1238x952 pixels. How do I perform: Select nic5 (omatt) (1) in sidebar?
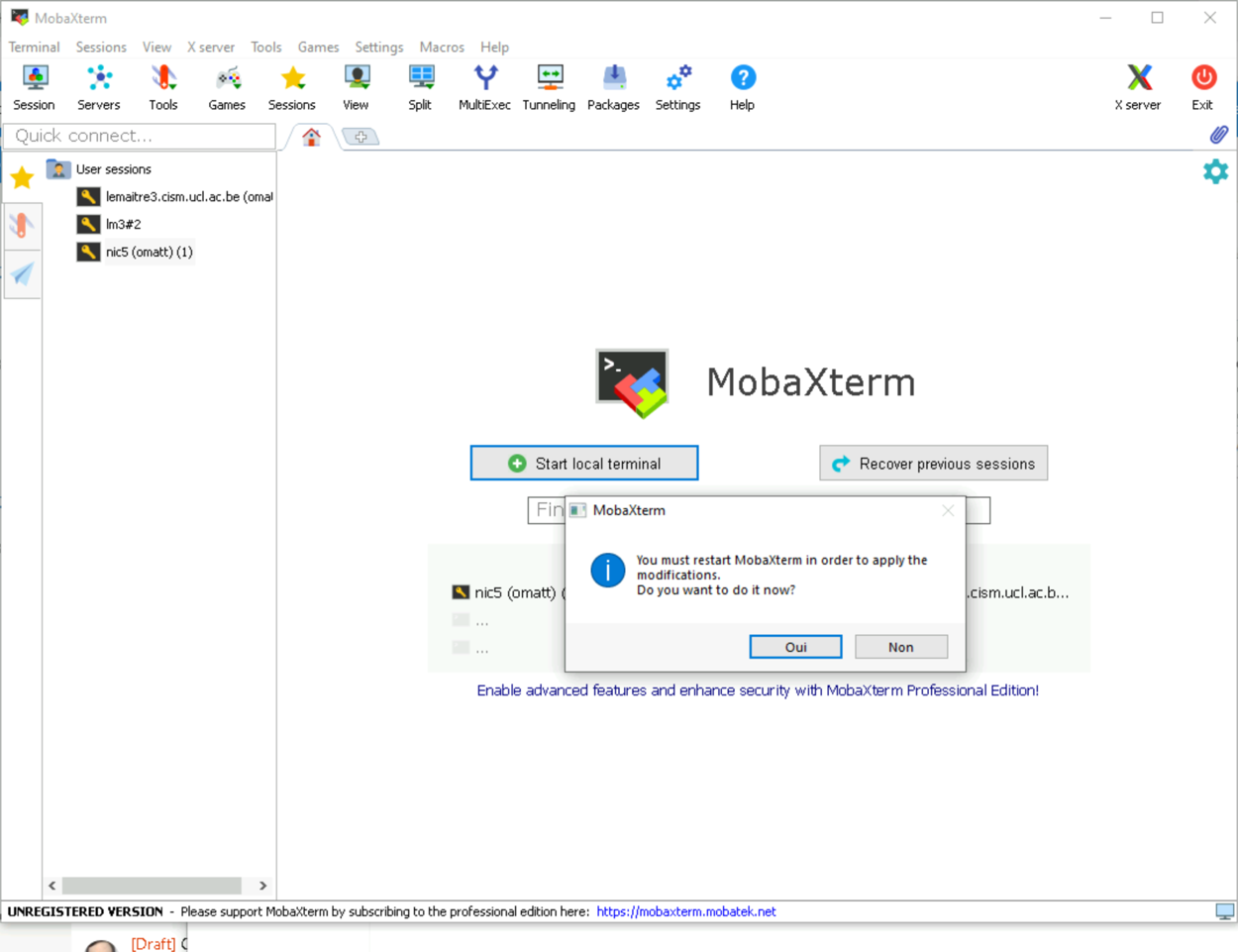coord(136,253)
